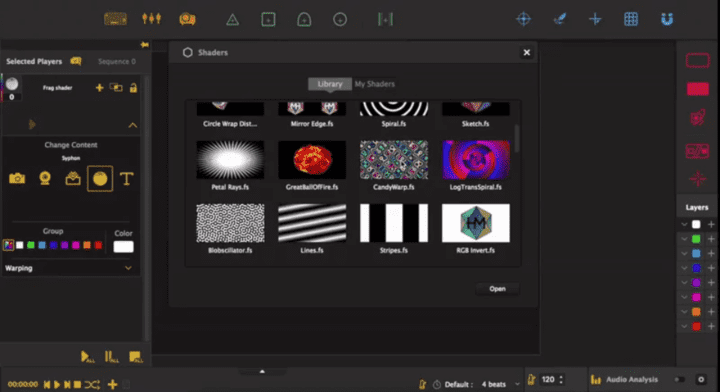
Task: Switch to the My Shaders tab
Action: coord(375,84)
